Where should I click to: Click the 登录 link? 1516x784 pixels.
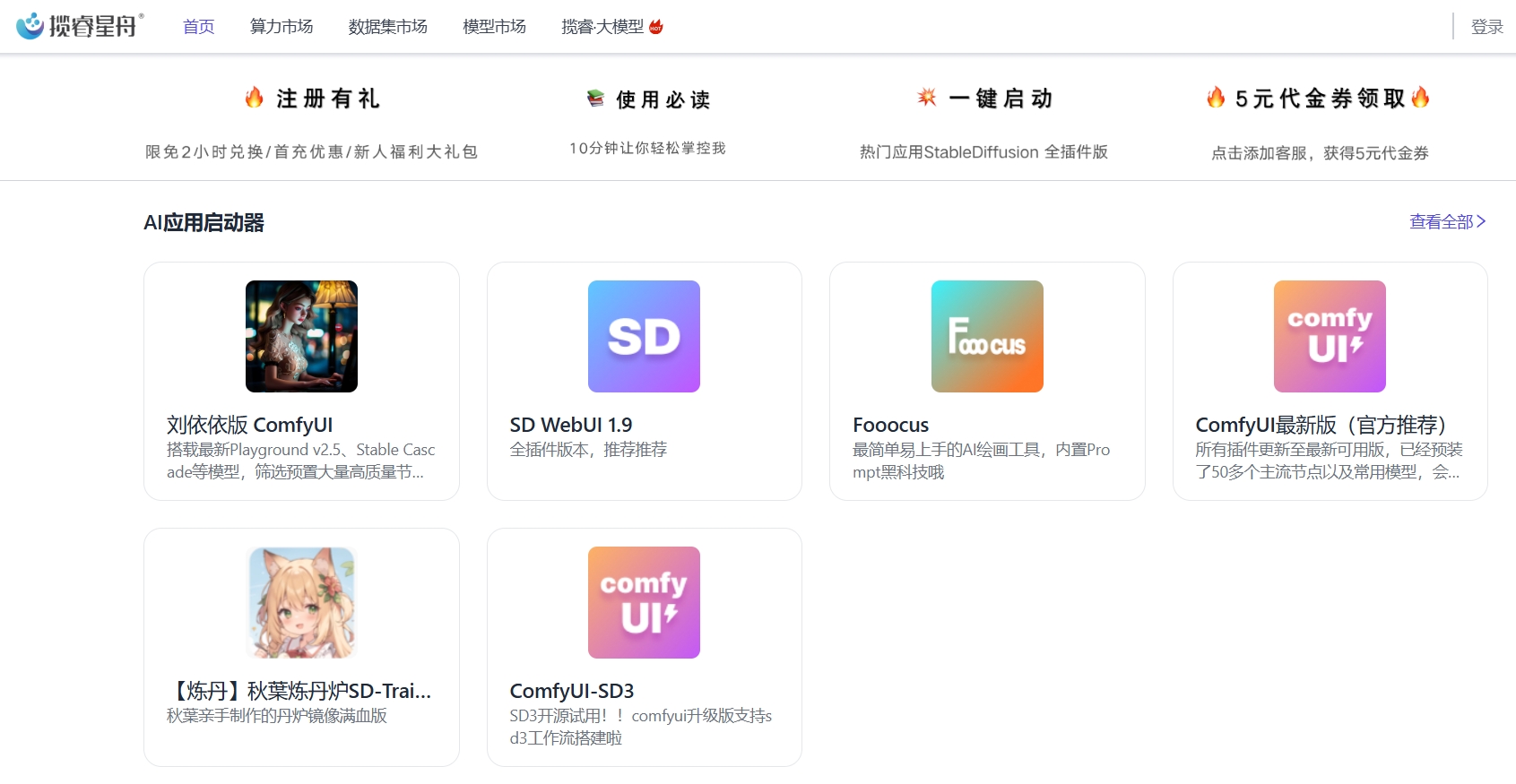[1486, 27]
